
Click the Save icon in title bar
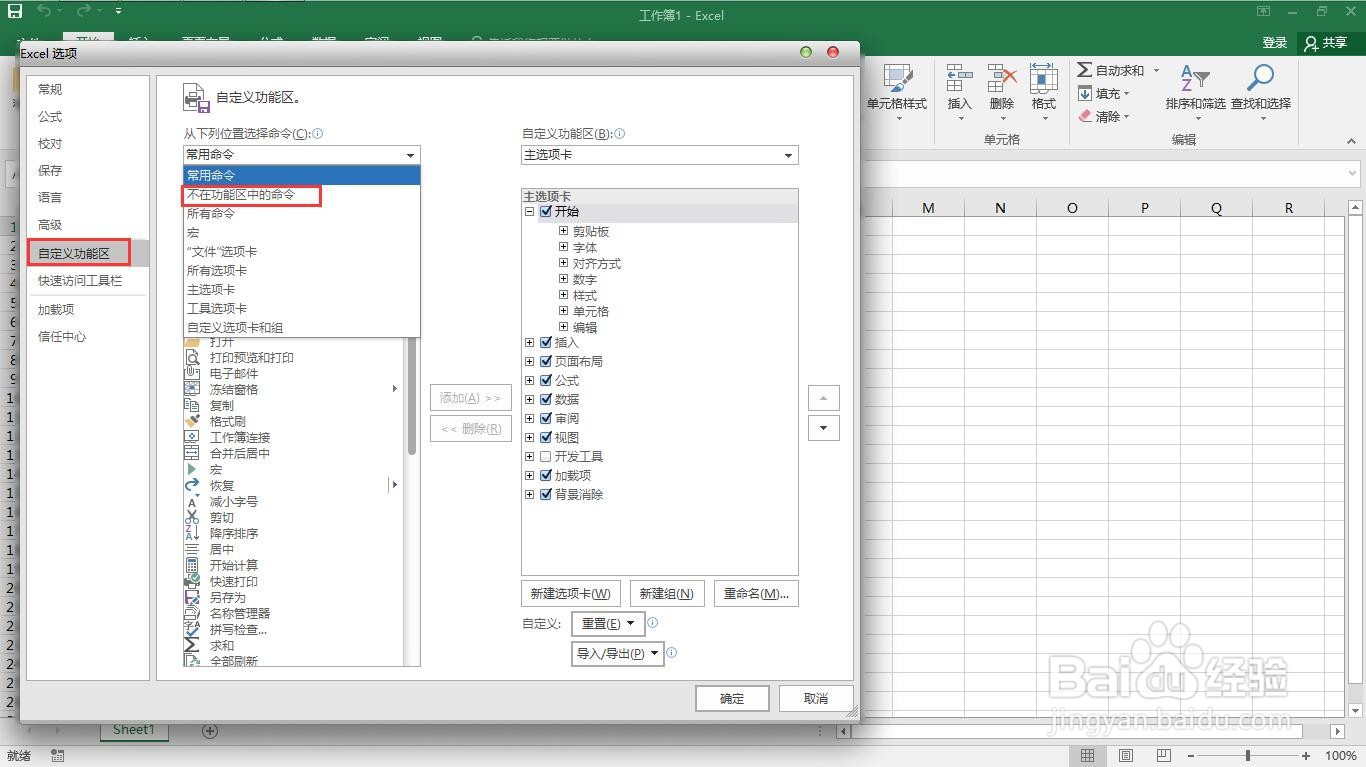coord(15,11)
